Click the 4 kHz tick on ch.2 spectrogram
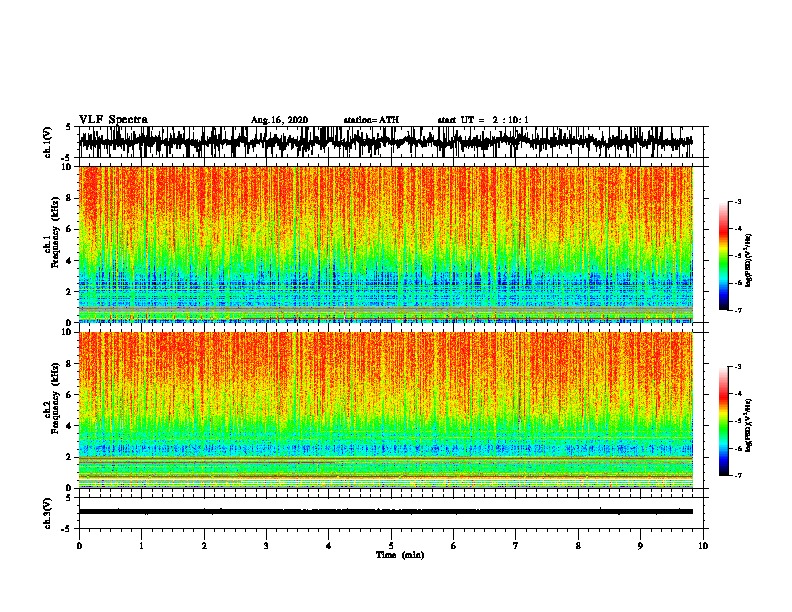 coord(69,426)
